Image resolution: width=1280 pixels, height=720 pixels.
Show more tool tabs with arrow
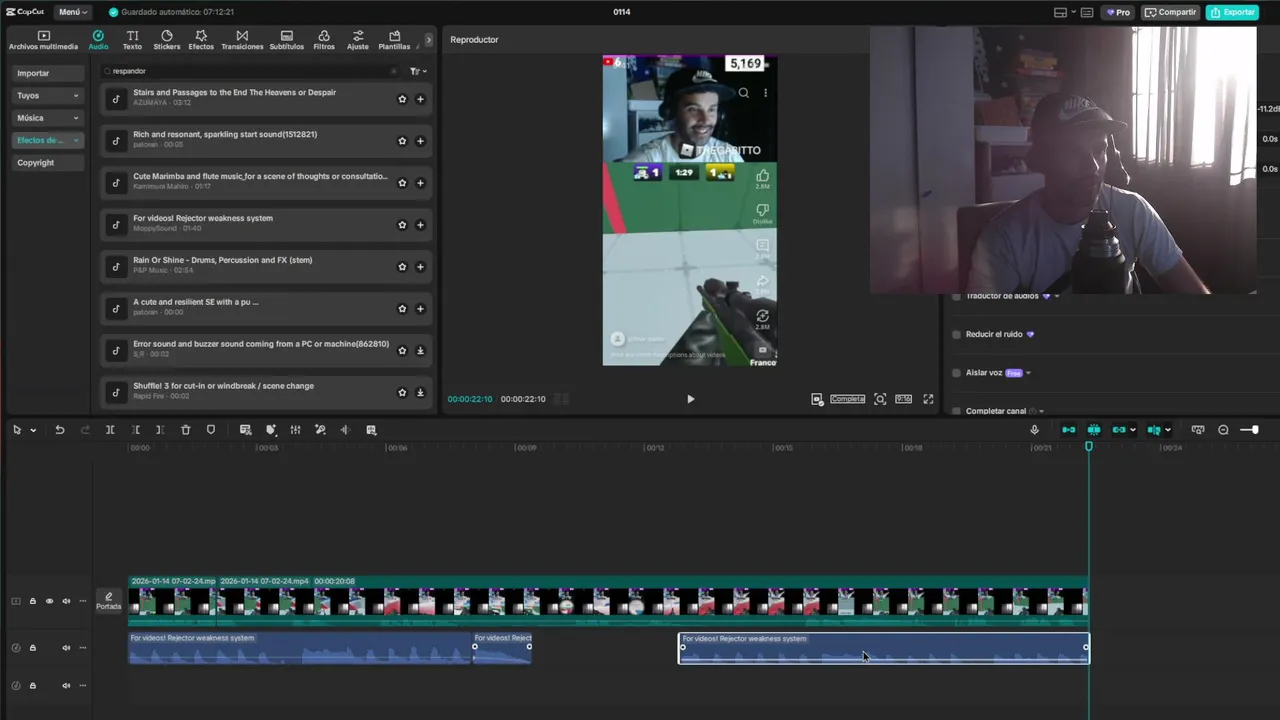click(x=429, y=40)
